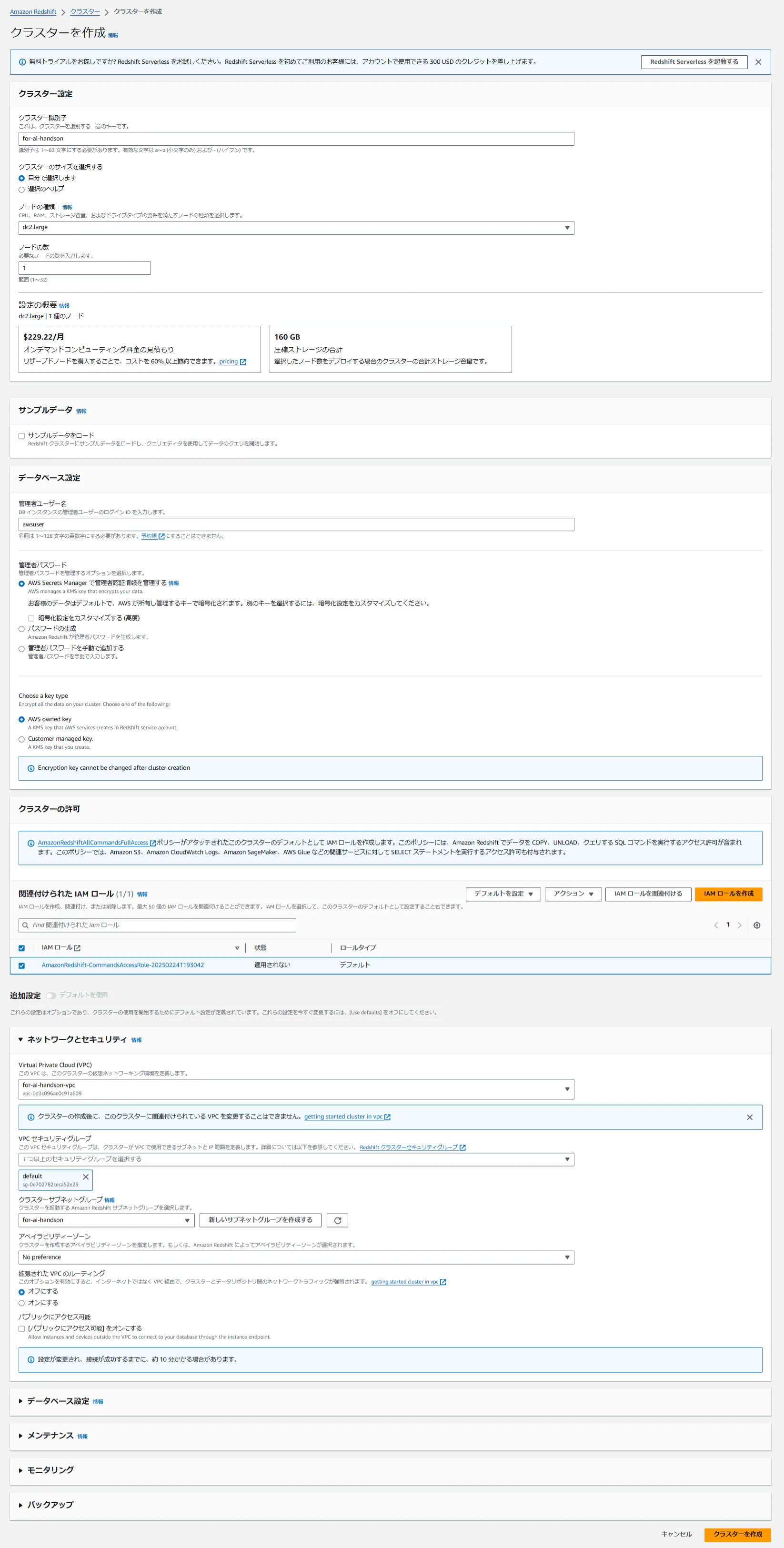This screenshot has width=784, height=1548.
Task: Open the アクション dropdown menu
Action: click(x=573, y=894)
